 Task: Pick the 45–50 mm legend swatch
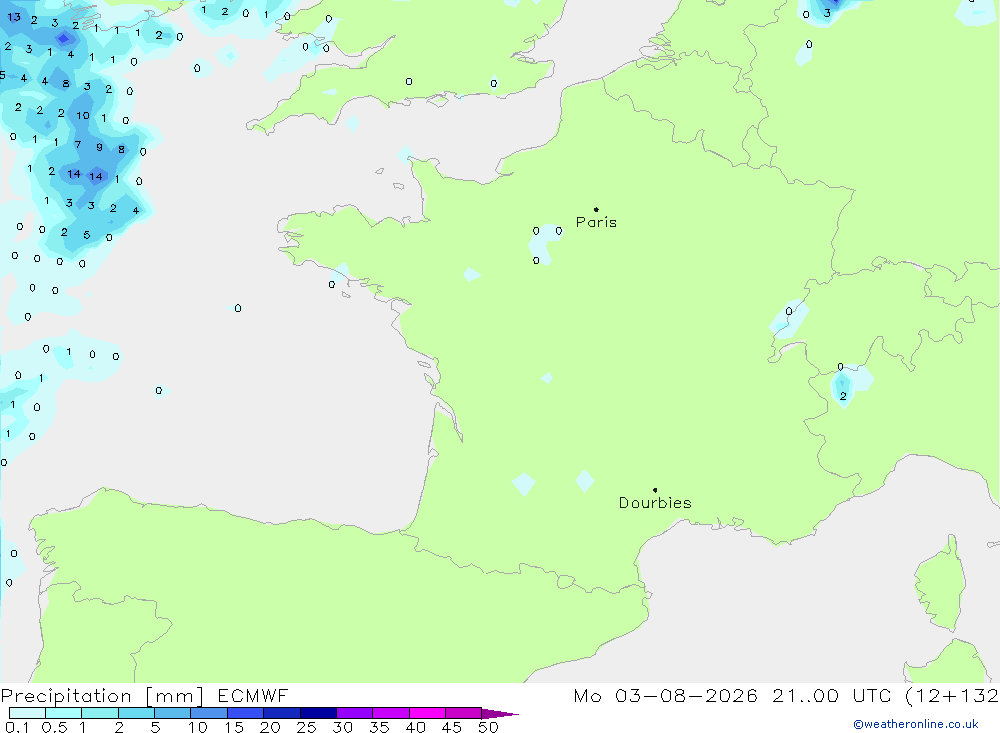(463, 713)
